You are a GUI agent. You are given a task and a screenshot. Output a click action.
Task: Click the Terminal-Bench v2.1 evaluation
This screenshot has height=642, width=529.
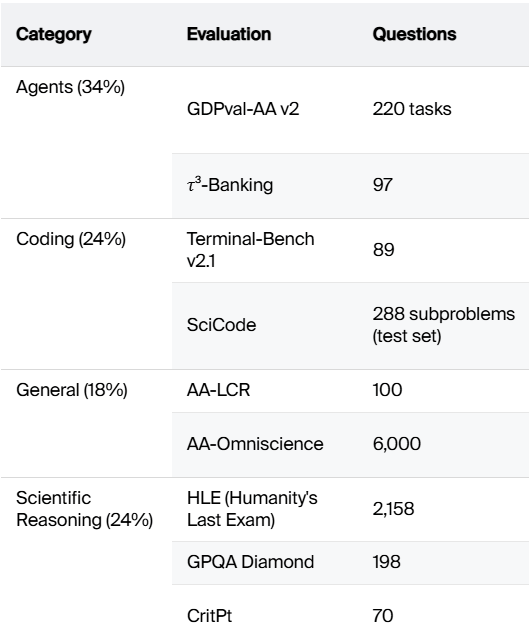click(250, 250)
